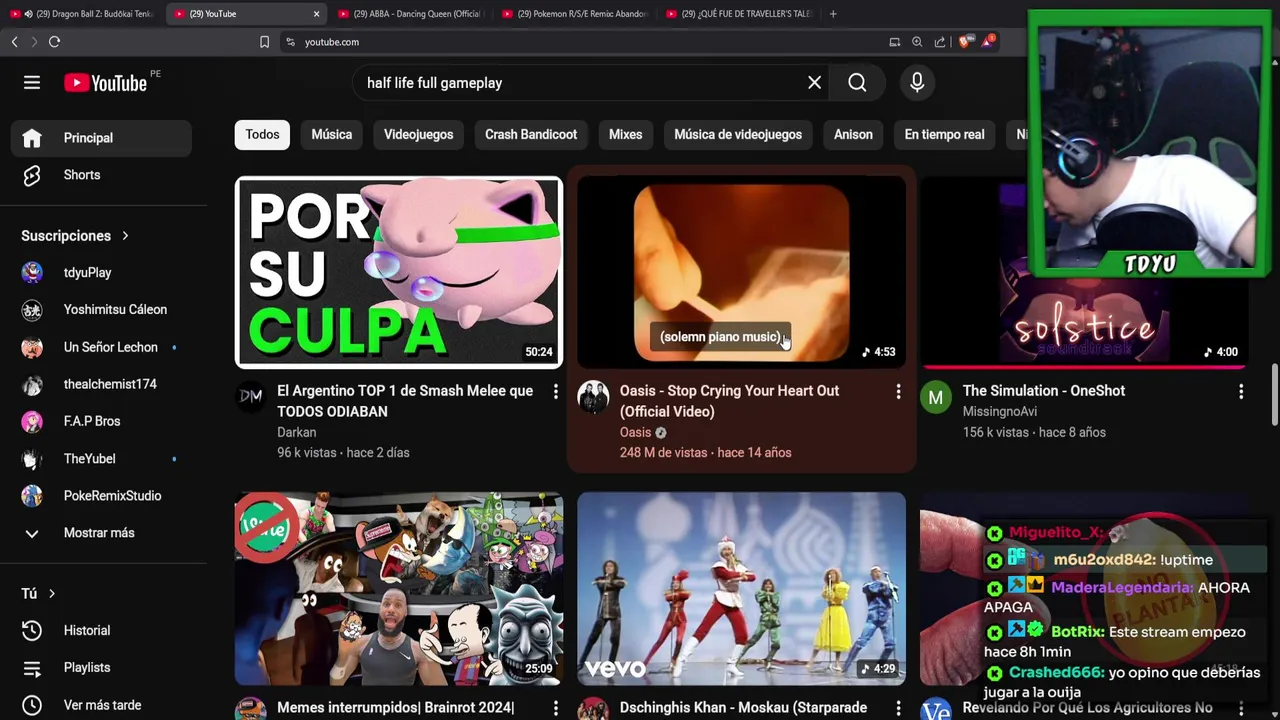Open Un Señor Lechon channel
This screenshot has width=1280, height=720.
(x=101, y=347)
